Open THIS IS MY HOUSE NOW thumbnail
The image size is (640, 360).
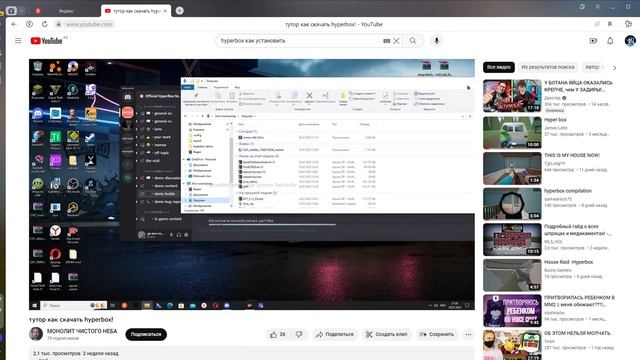pos(512,169)
